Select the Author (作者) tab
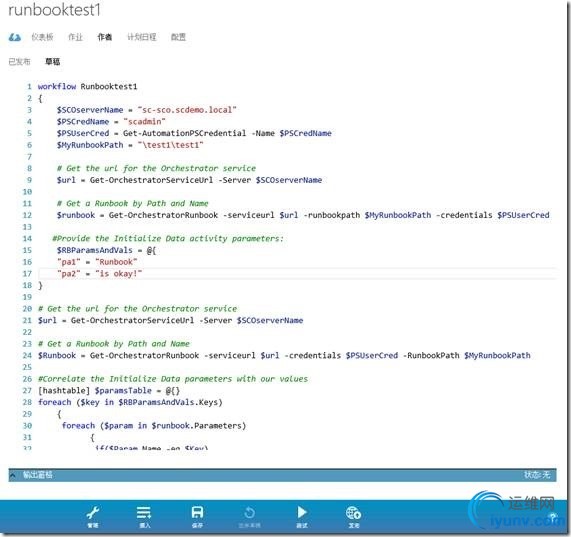The width and height of the screenshot is (571, 537). pyautogui.click(x=105, y=37)
